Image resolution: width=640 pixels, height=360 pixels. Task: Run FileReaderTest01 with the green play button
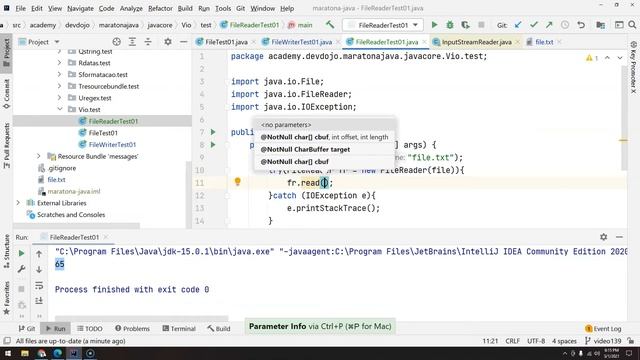click(x=434, y=25)
